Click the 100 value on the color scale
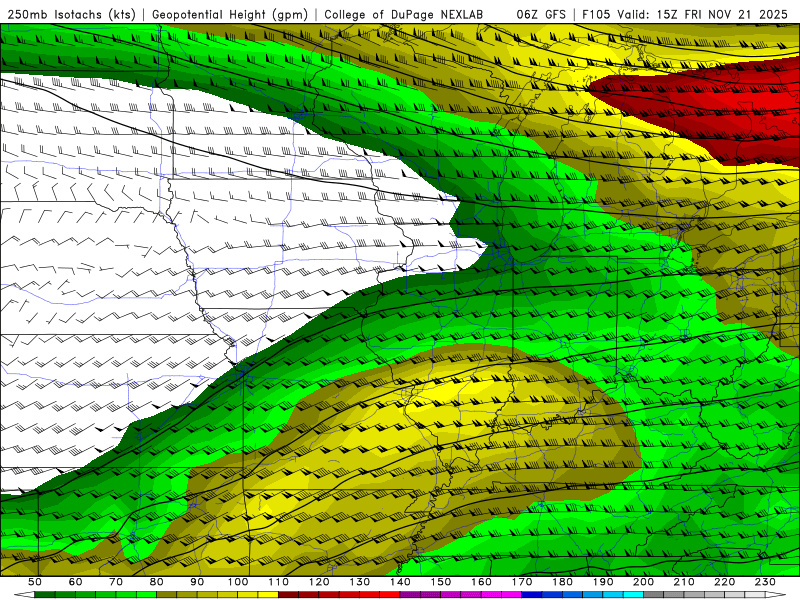 tap(238, 582)
